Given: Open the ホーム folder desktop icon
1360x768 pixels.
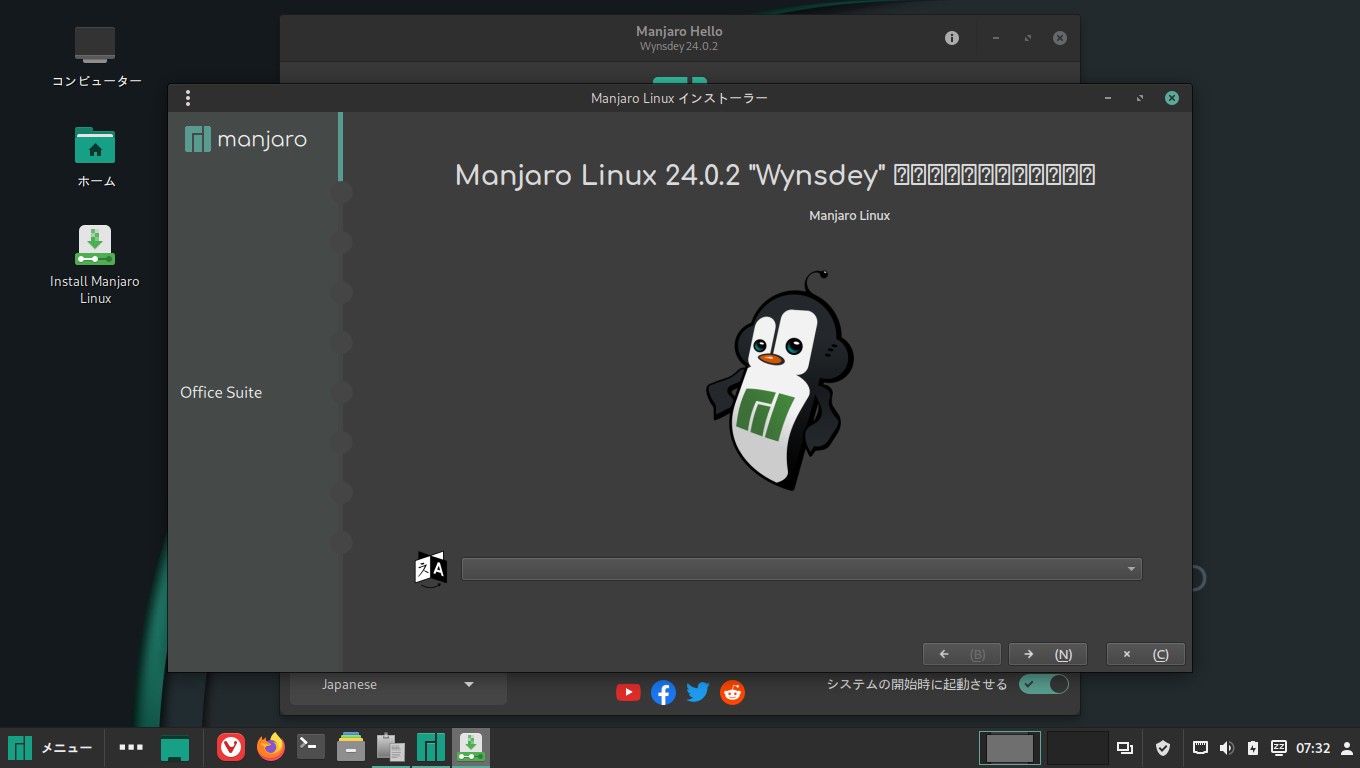Looking at the screenshot, I should click(96, 157).
